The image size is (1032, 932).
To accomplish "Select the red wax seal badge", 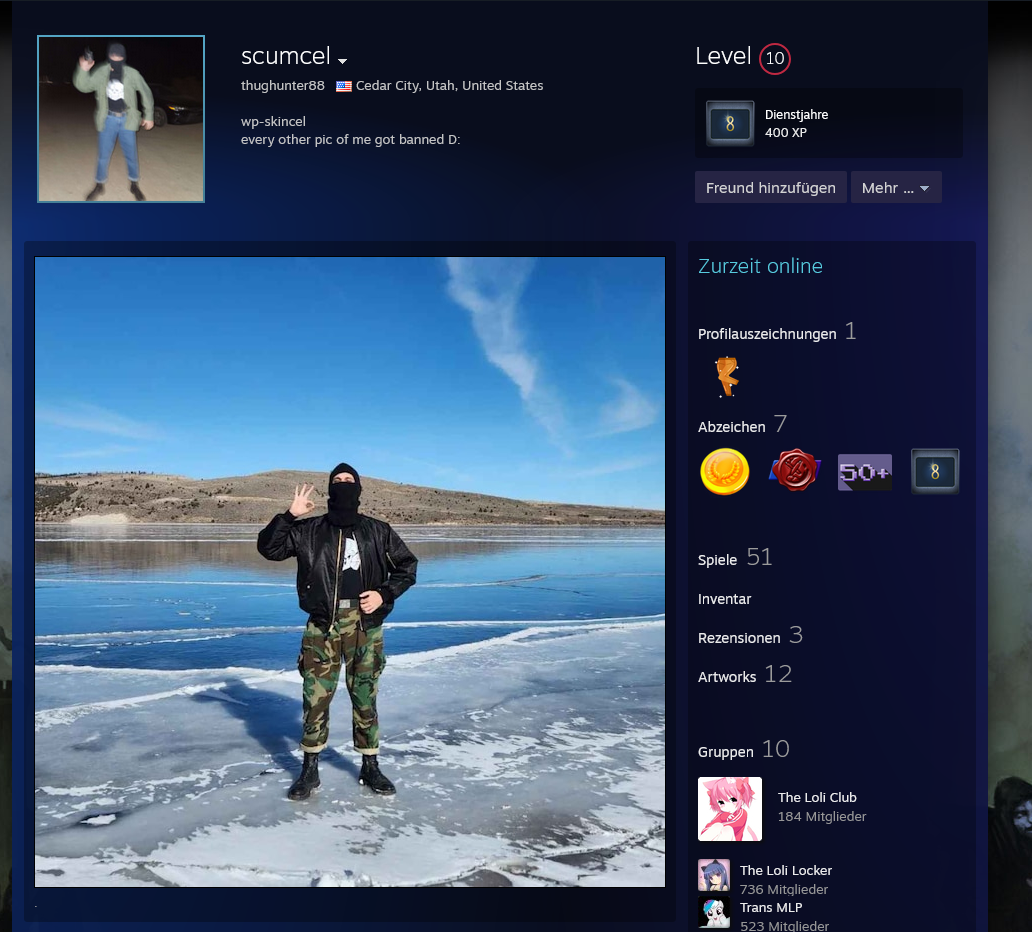I will [x=795, y=471].
